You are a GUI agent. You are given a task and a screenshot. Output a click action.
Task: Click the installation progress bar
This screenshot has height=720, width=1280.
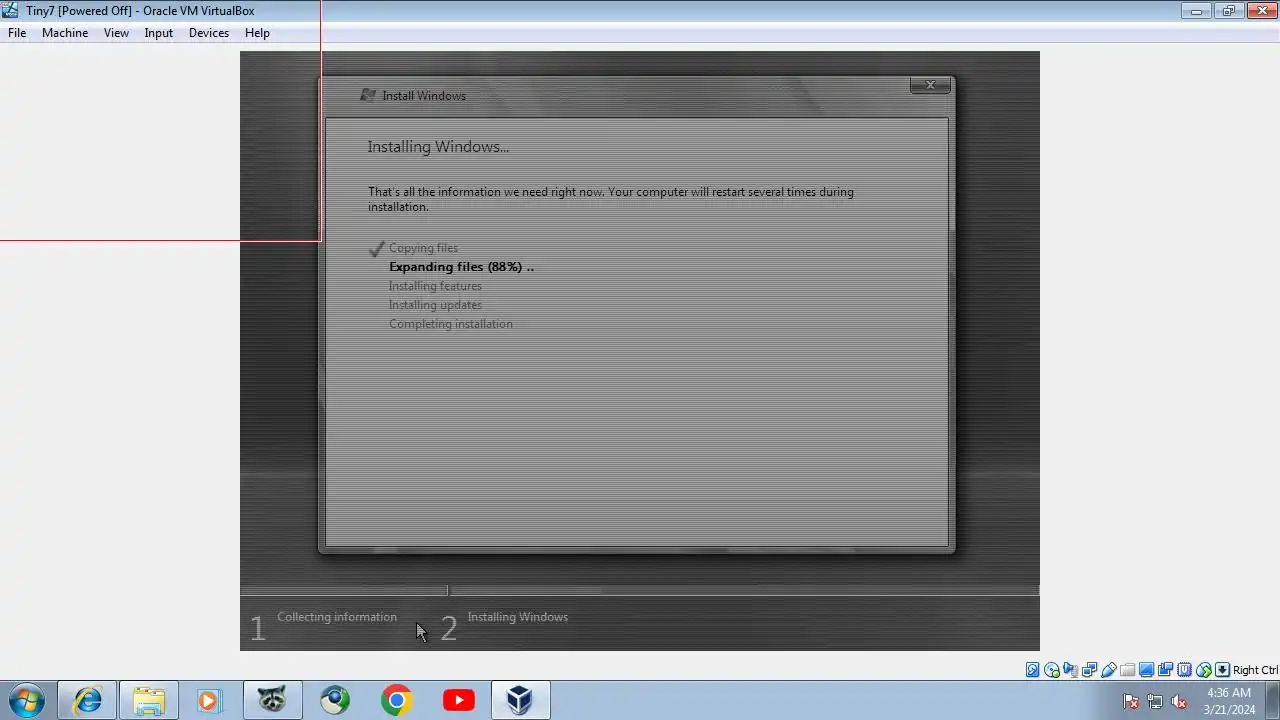(640, 591)
